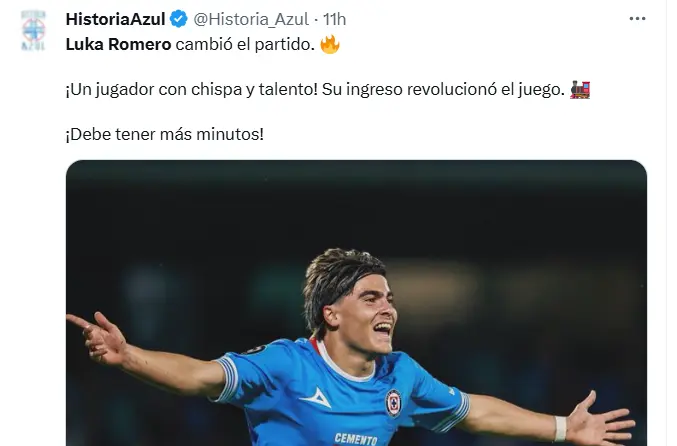Viewport: 677px width, 446px height.
Task: Click the CEMENTO sponsor text on jersey
Action: (356, 439)
